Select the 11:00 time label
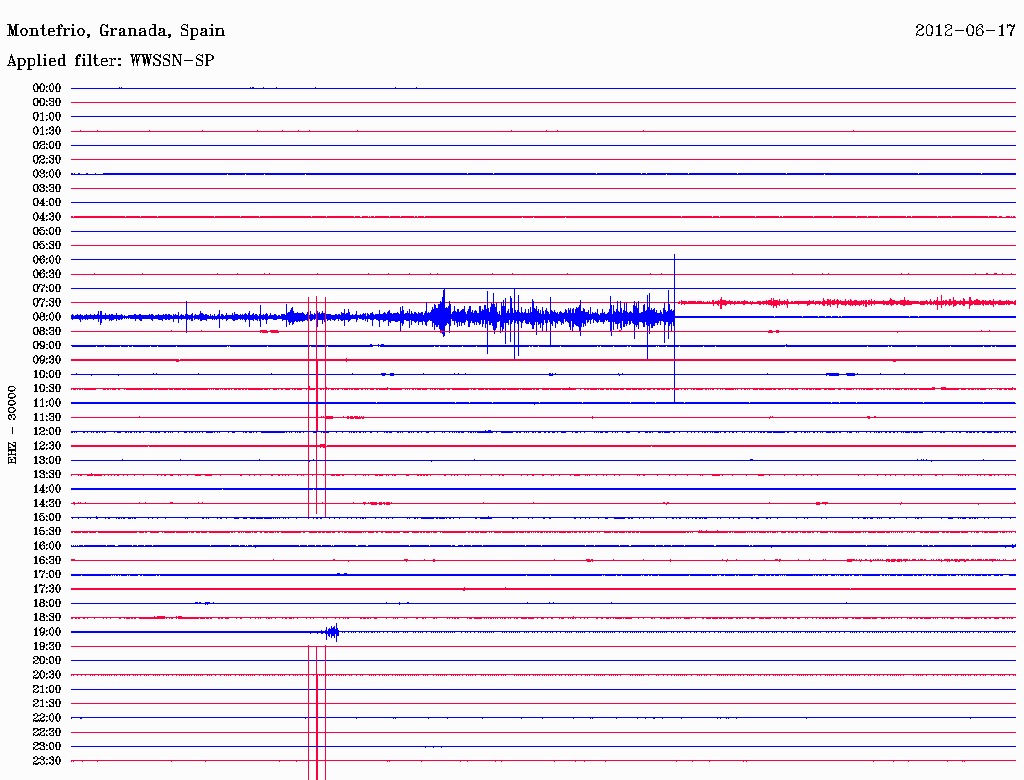Viewport: 1024px width, 780px height. (47, 403)
